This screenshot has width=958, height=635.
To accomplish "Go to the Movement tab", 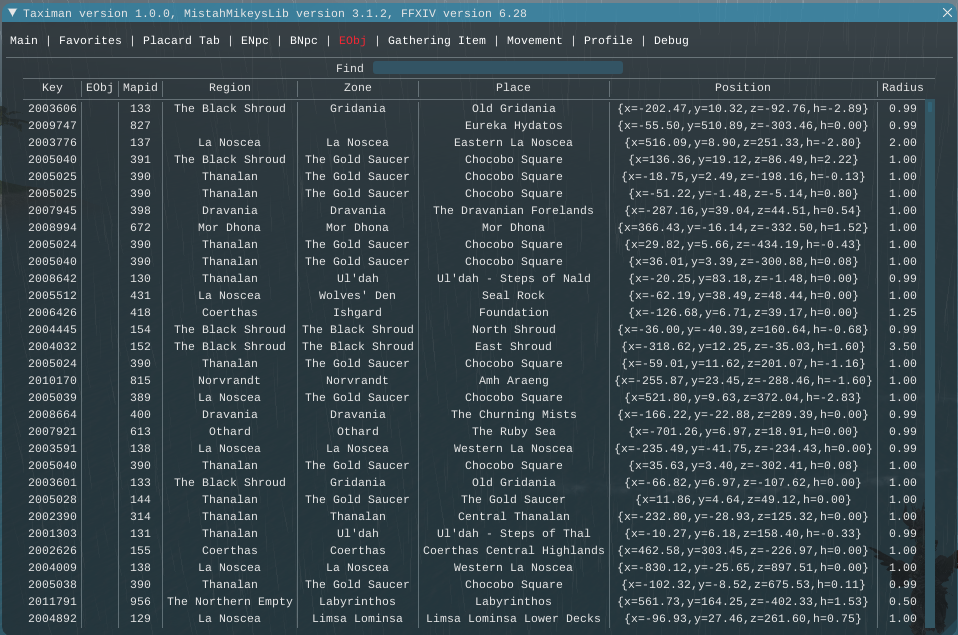I will (x=534, y=40).
